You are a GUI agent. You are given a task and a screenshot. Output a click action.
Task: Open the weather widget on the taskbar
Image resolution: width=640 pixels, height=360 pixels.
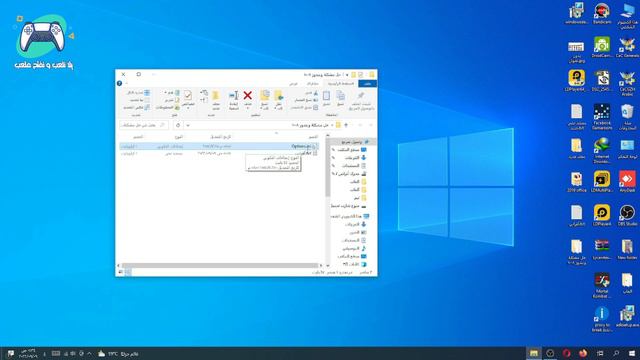coord(118,353)
